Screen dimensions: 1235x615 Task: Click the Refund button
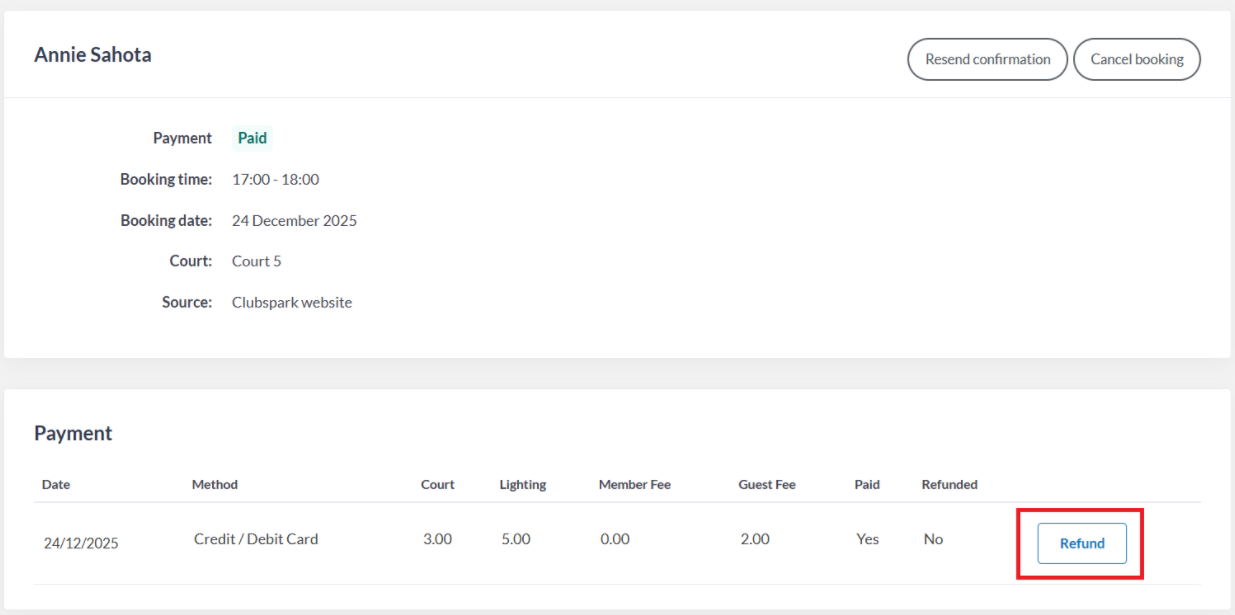(x=1081, y=543)
